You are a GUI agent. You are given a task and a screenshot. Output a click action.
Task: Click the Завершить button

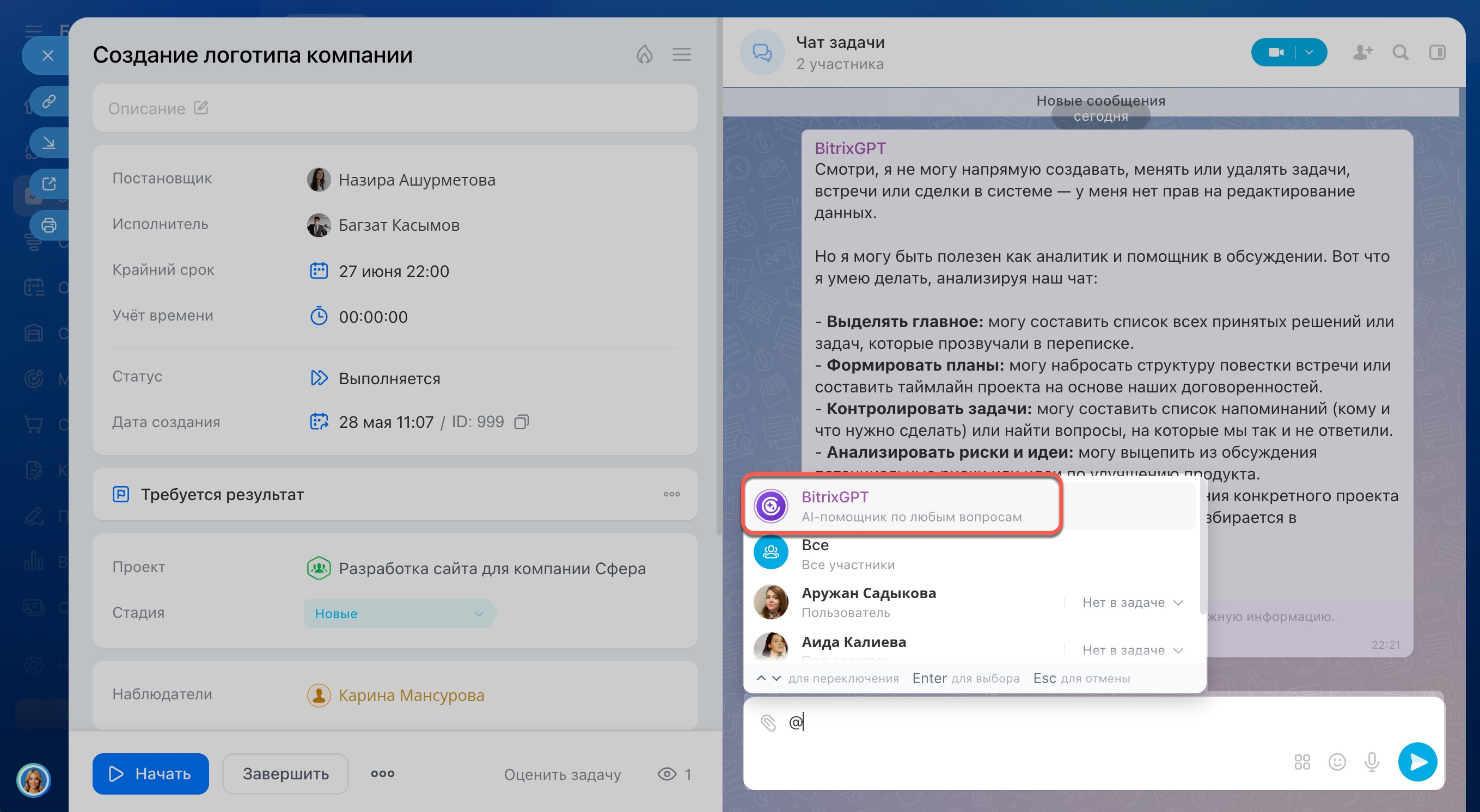285,773
